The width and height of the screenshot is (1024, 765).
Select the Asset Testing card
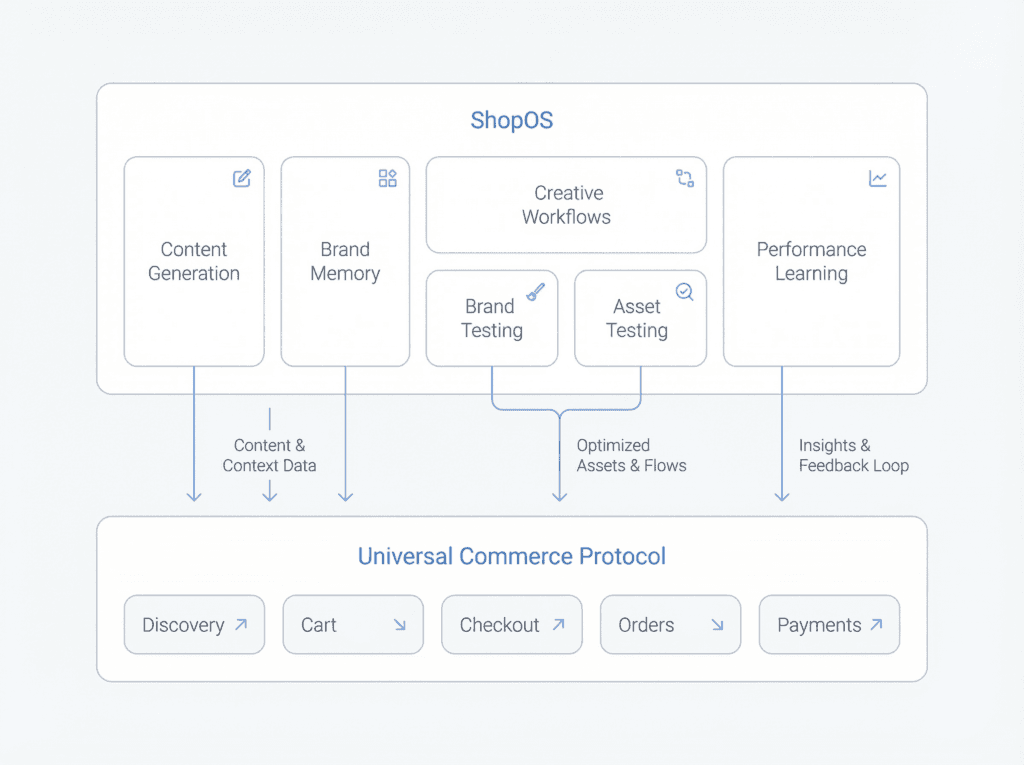click(641, 318)
